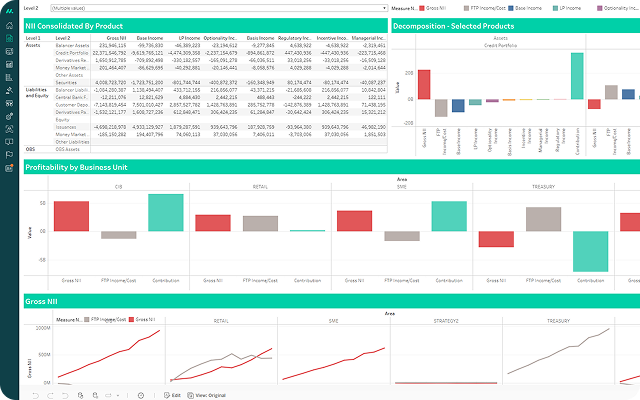Open the third sidebar icon below the logo
Viewport: 640px width, 400px height.
[9, 51]
